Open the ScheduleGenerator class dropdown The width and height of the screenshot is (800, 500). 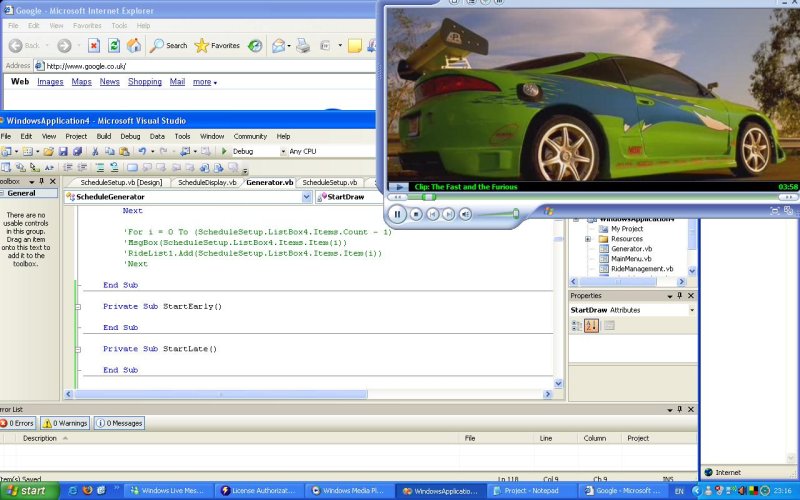point(307,197)
